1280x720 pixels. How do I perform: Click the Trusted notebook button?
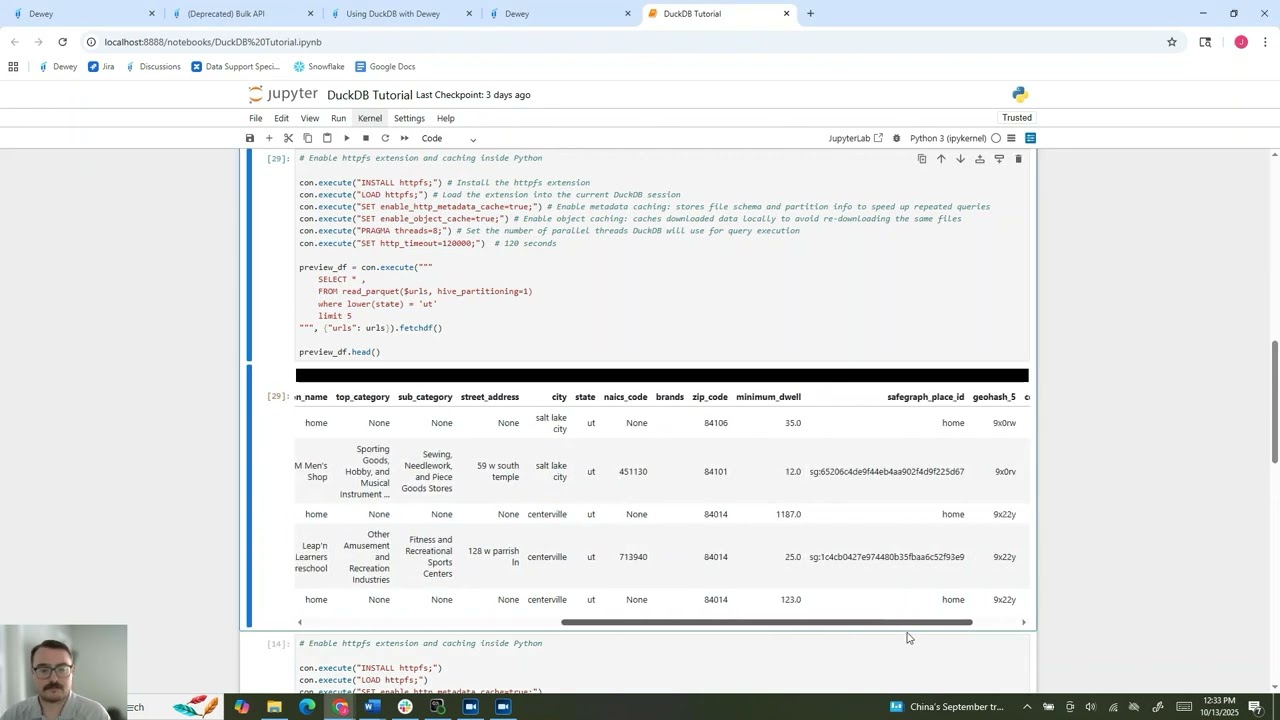[1017, 117]
